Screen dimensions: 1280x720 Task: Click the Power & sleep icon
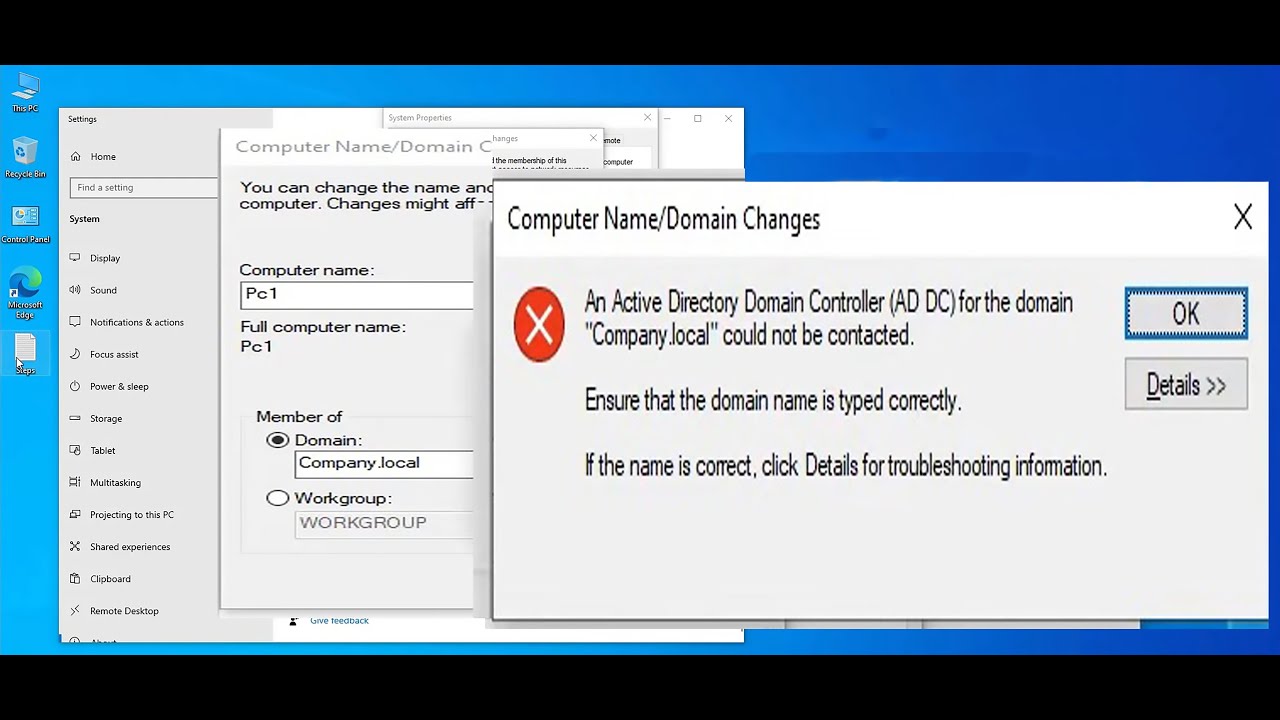tap(75, 386)
